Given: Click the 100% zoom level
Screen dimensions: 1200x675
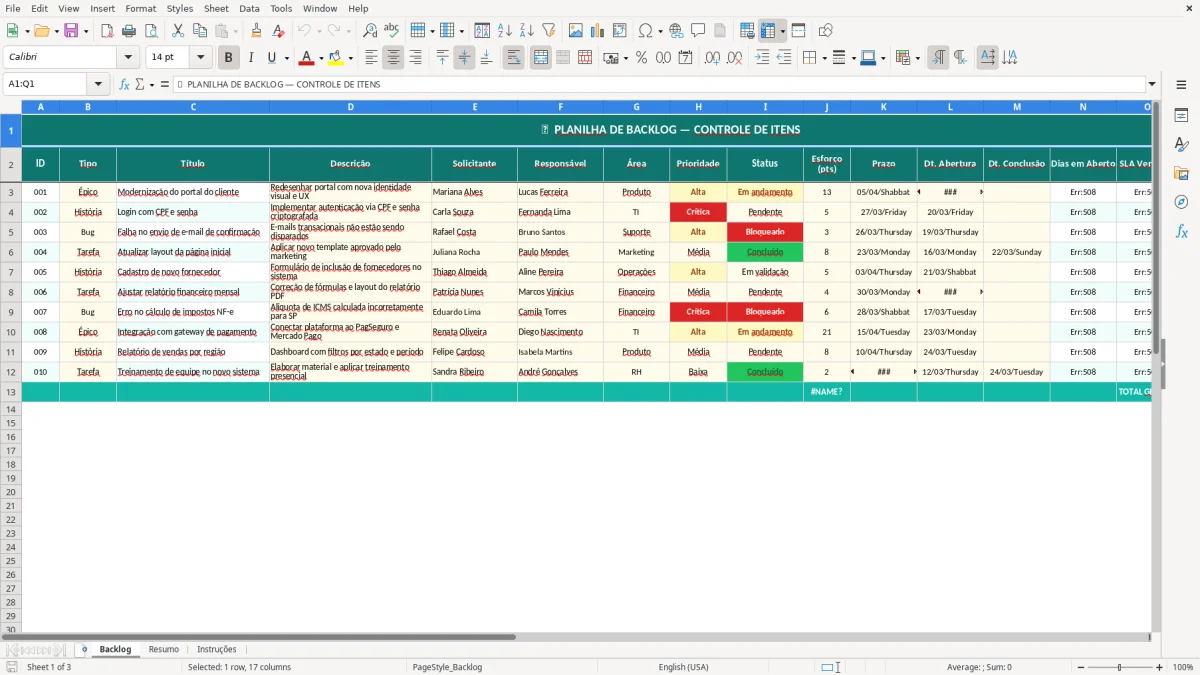Looking at the screenshot, I should point(1183,667).
